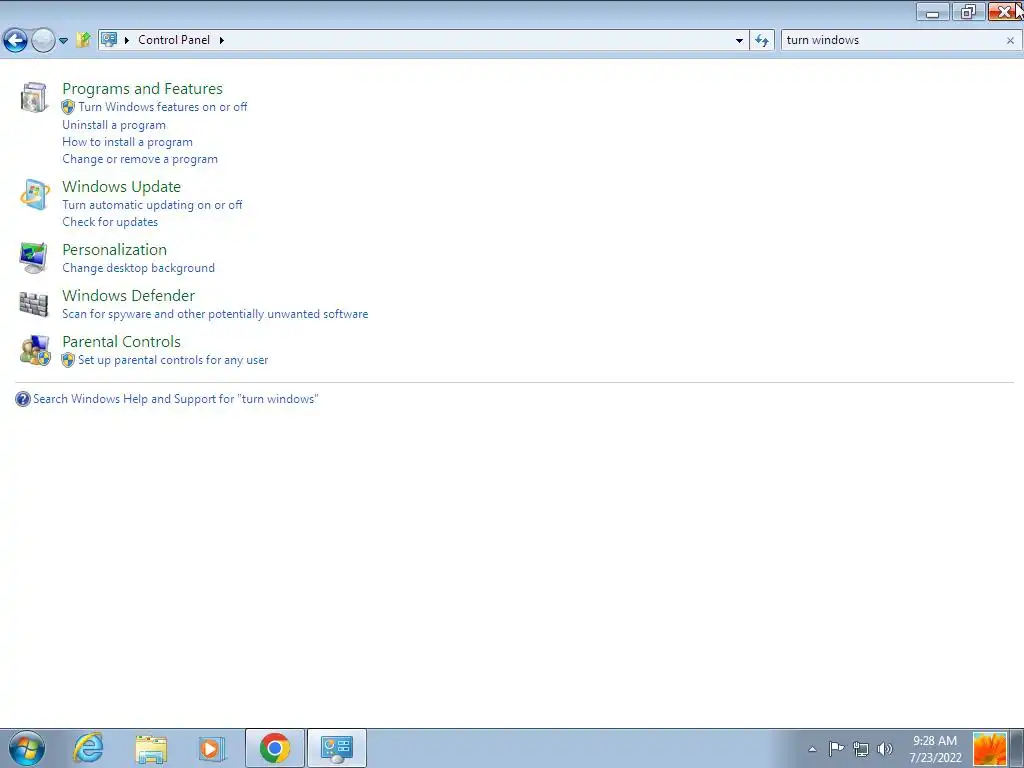Click the Personalization monitor icon
This screenshot has height=768, width=1024.
coord(34,257)
